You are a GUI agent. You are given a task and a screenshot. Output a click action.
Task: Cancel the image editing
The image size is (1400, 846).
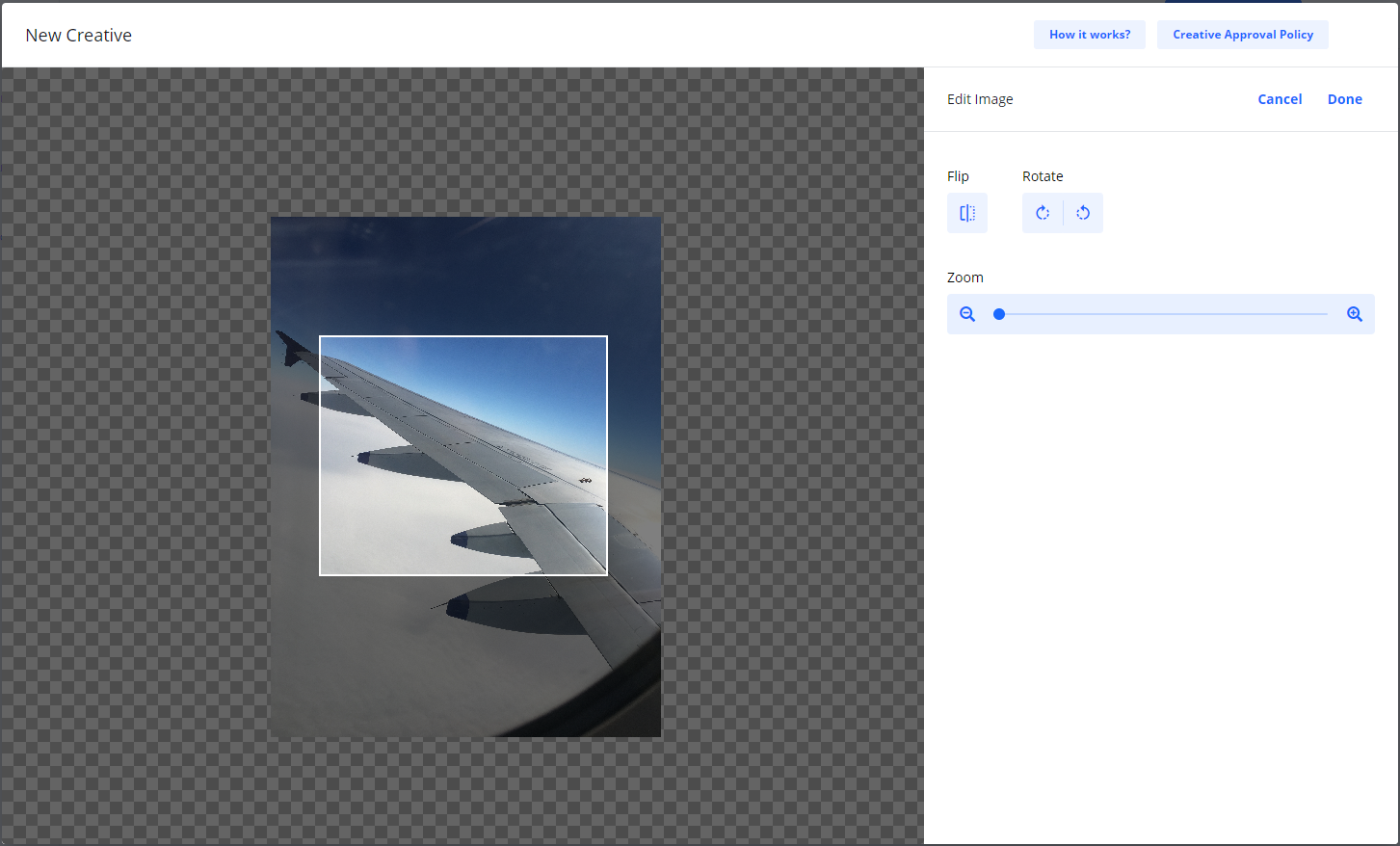tap(1279, 99)
